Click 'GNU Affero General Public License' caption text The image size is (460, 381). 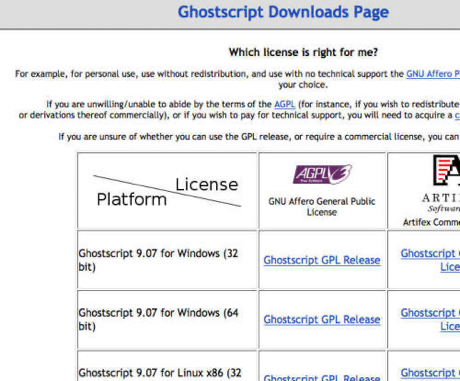point(322,207)
